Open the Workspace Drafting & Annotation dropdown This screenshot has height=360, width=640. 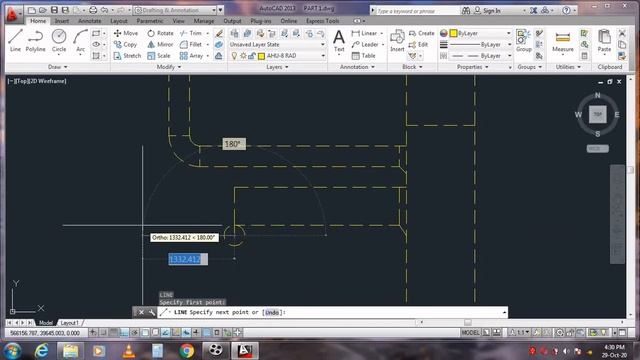[x=175, y=10]
